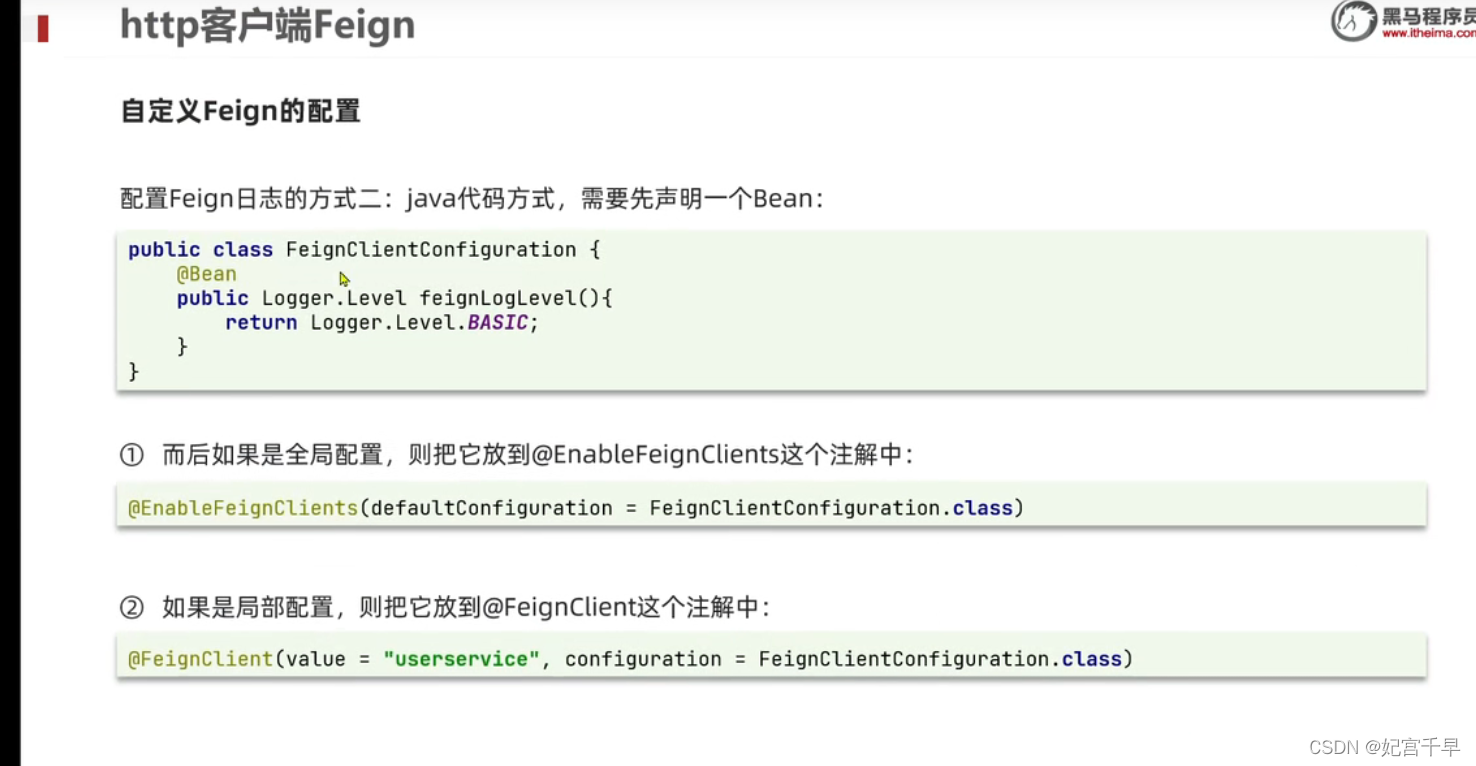This screenshot has width=1476, height=766.
Task: Click "configuration = FeignClientConfiguration.class" text
Action: tap(844, 659)
